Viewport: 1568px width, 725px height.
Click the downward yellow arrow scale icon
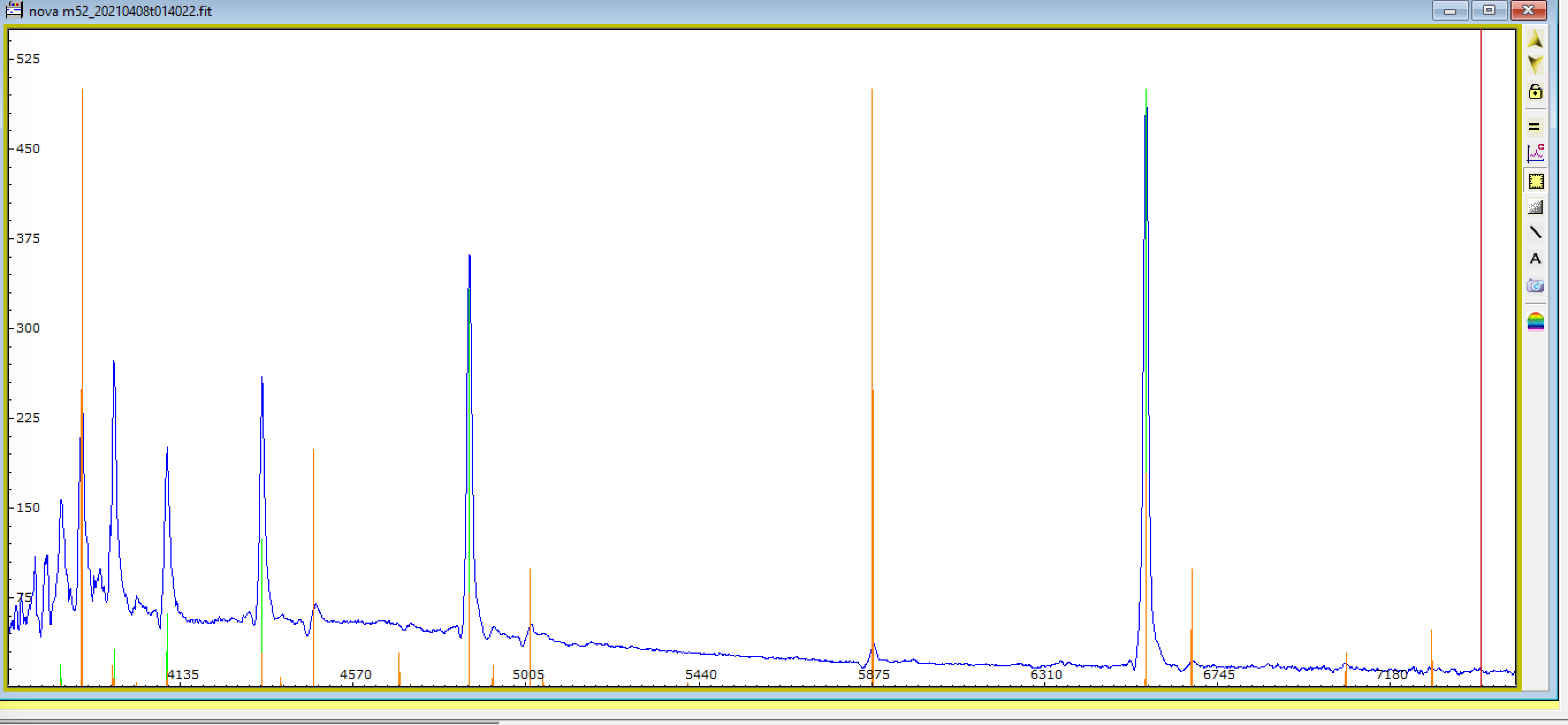[1535, 64]
